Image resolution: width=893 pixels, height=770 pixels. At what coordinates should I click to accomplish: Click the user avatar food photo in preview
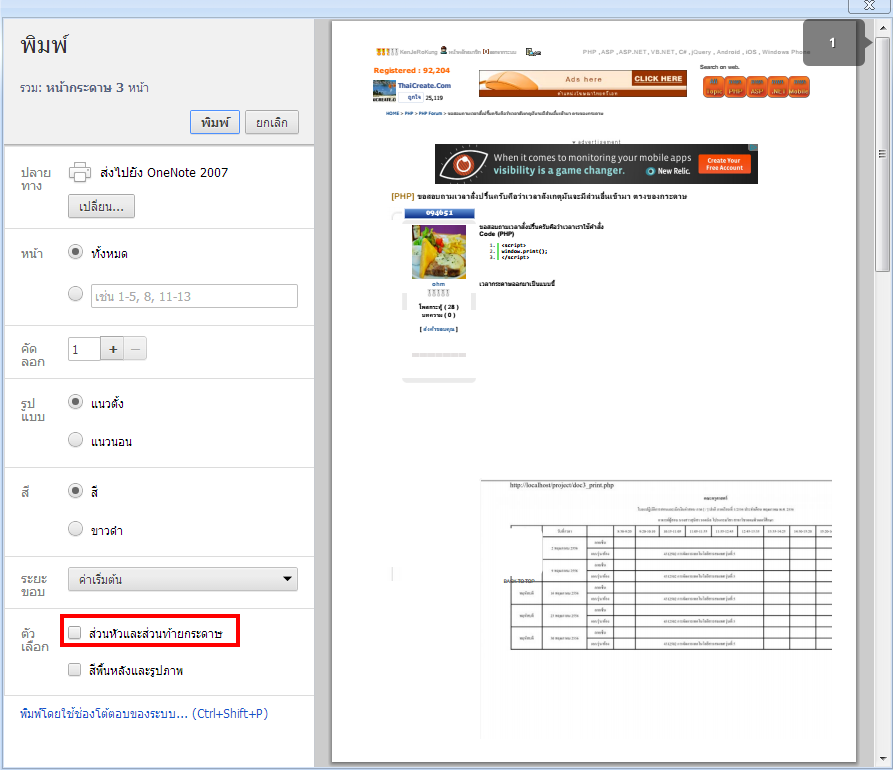[439, 252]
